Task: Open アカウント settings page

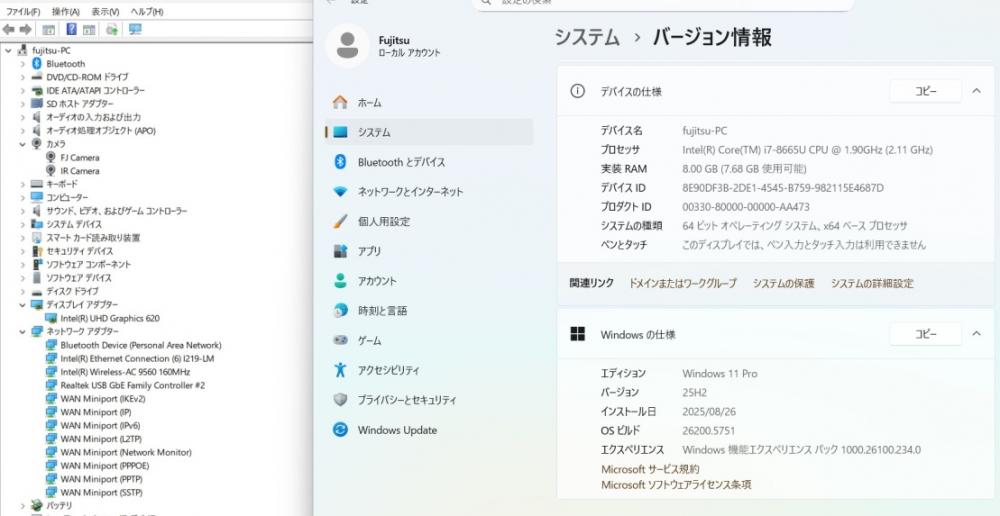Action: click(429, 281)
